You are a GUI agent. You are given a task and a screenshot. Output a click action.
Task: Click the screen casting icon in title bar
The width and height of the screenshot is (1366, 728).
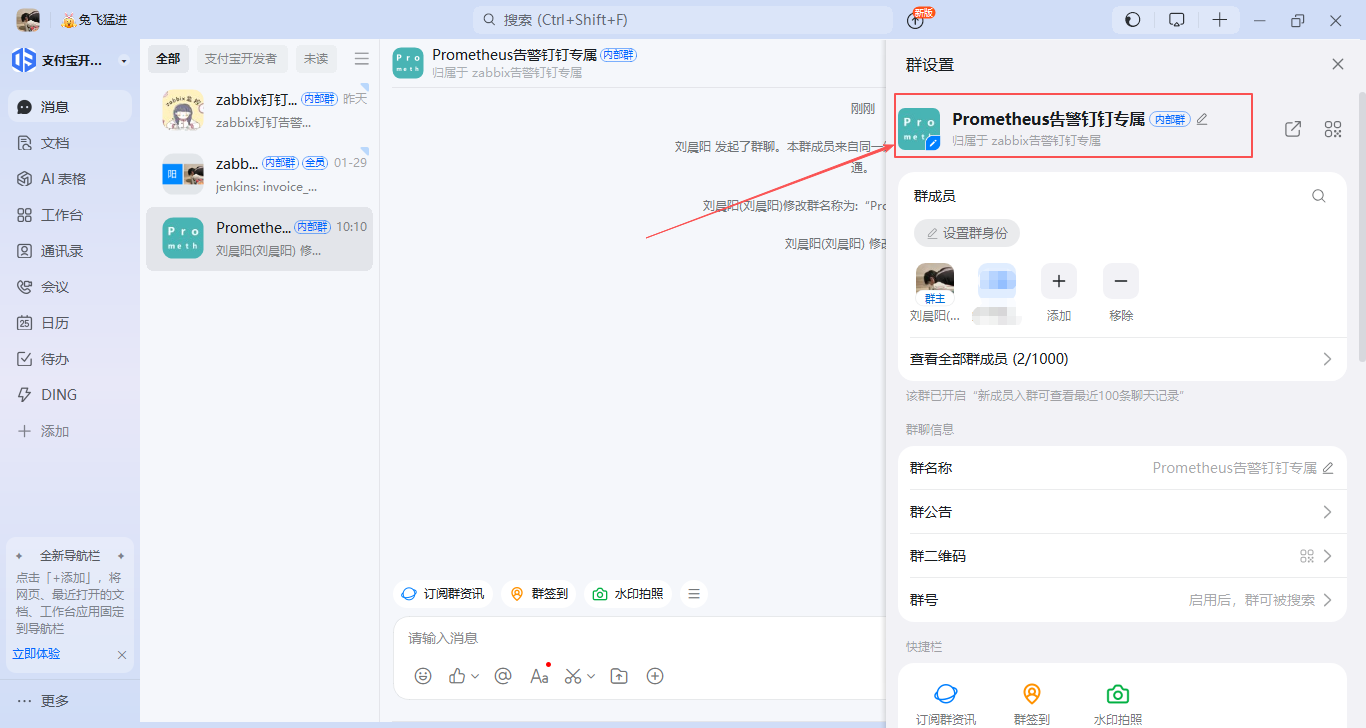[x=1177, y=20]
